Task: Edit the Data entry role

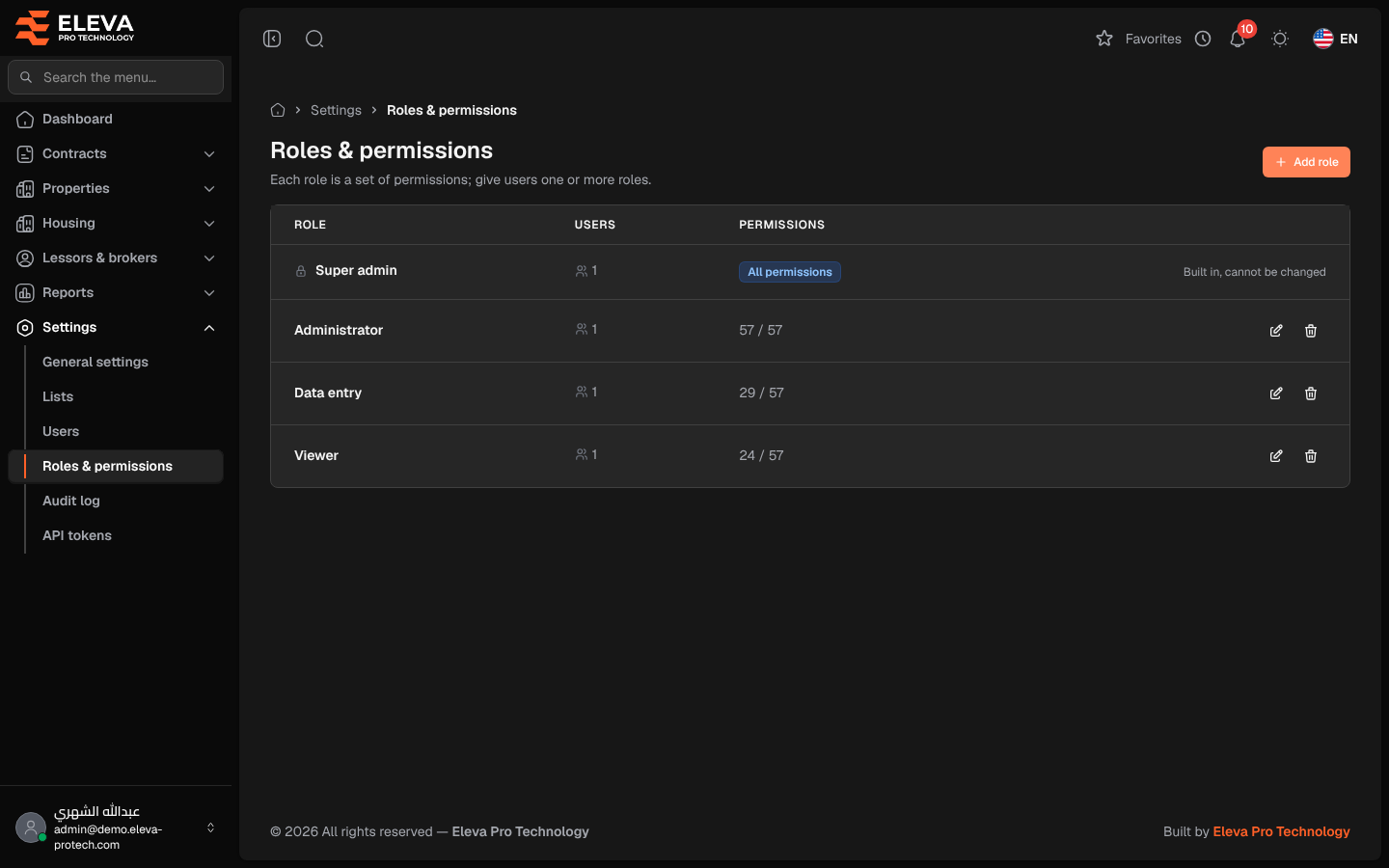Action: coord(1276,393)
